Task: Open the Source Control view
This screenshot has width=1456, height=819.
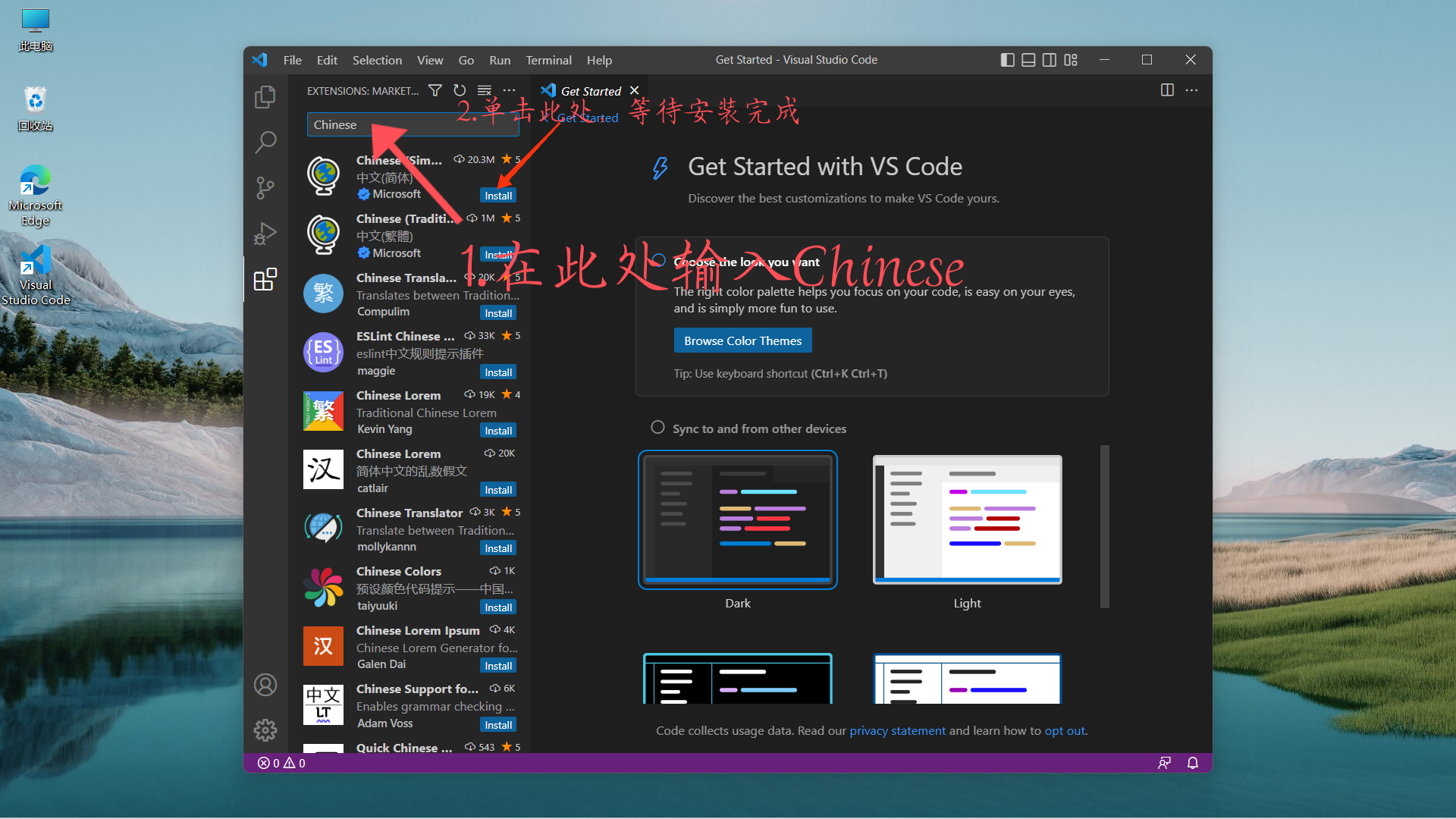Action: 265,187
